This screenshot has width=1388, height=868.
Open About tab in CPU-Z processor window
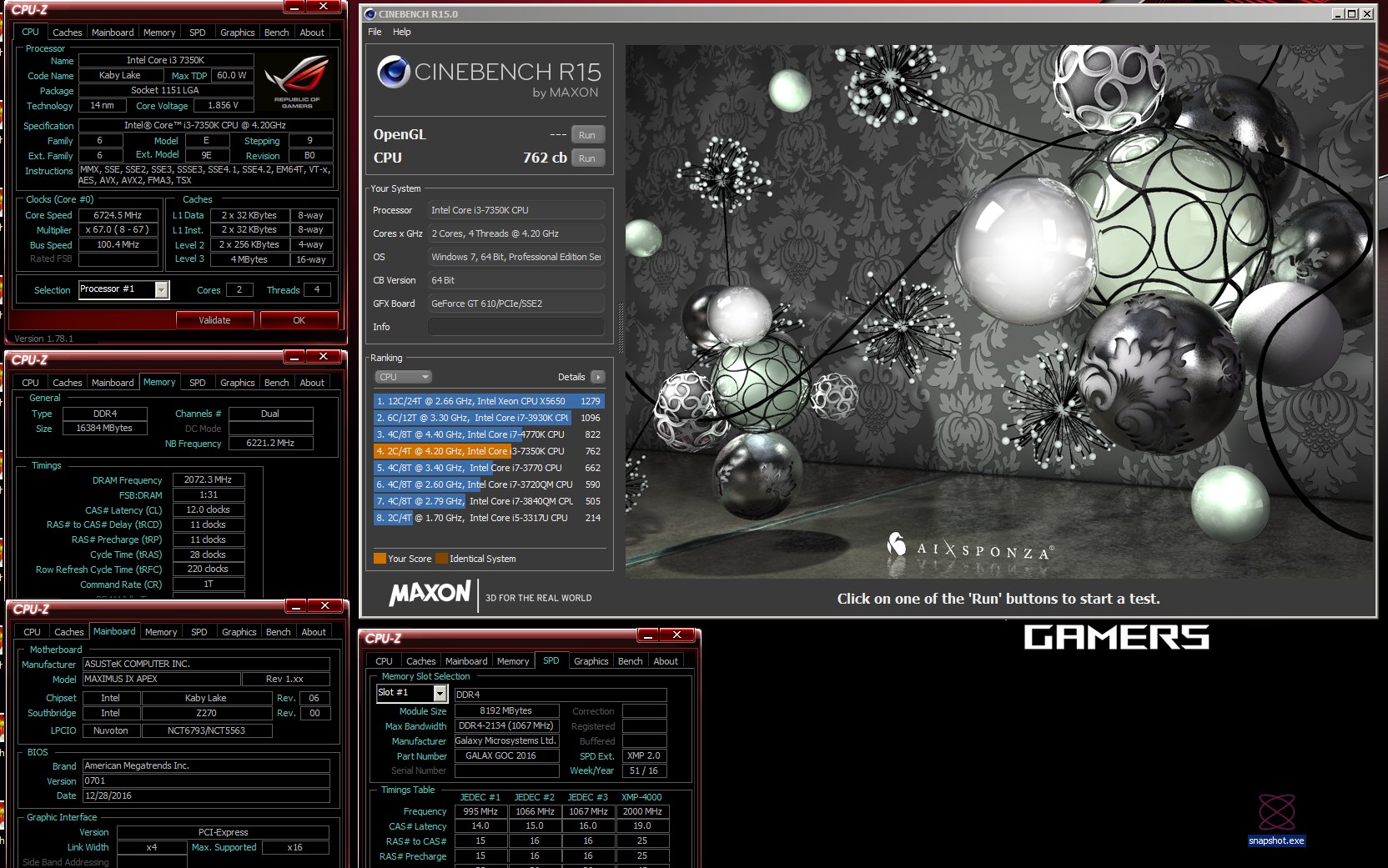(312, 33)
